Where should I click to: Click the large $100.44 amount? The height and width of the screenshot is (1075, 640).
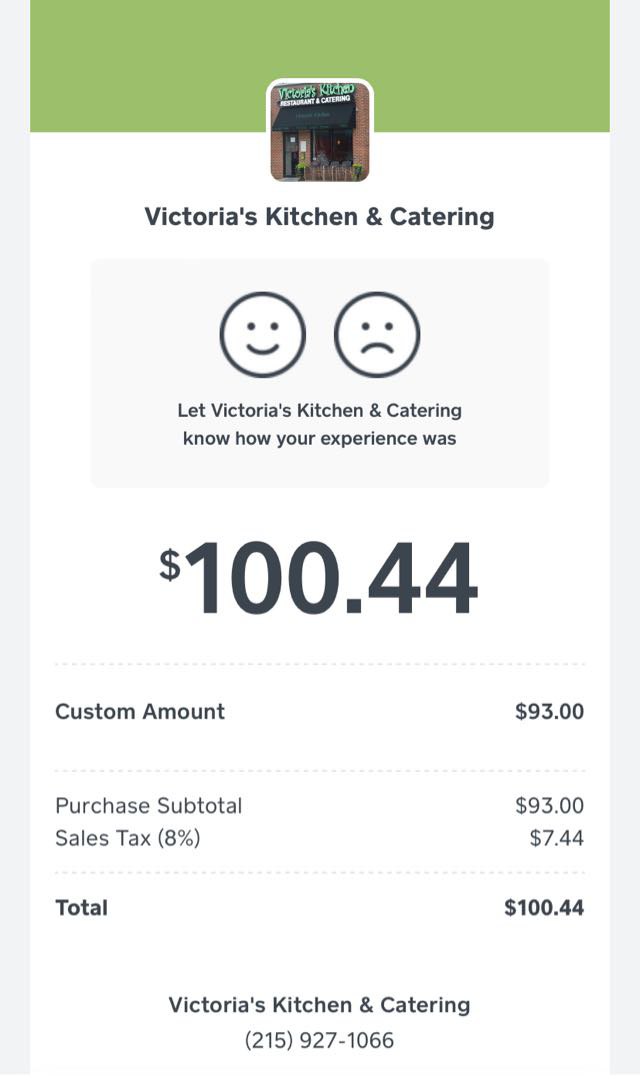330,580
